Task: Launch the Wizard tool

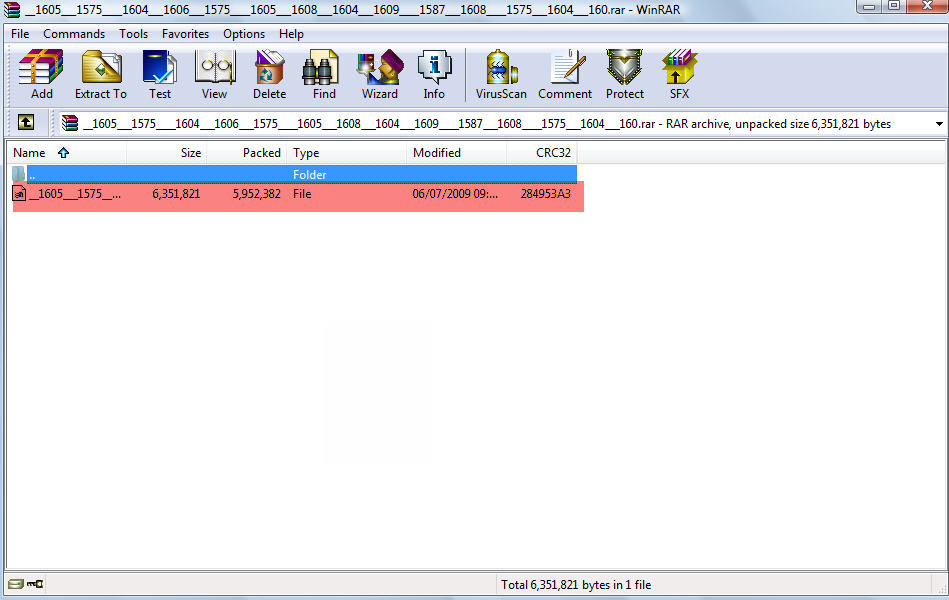Action: (379, 74)
